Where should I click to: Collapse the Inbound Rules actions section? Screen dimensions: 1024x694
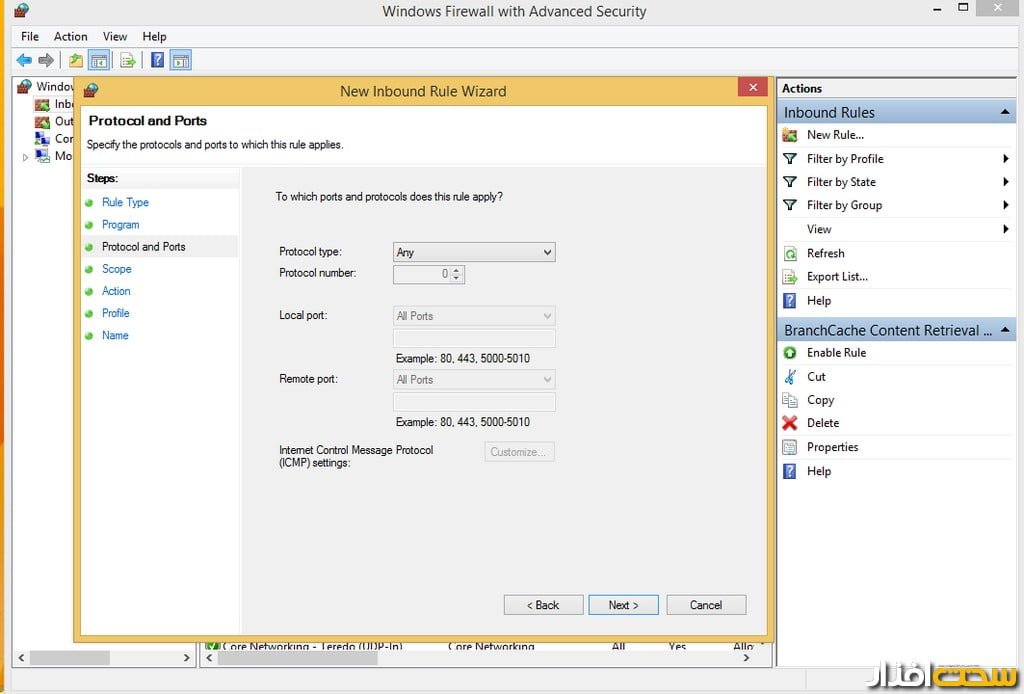pyautogui.click(x=1005, y=113)
